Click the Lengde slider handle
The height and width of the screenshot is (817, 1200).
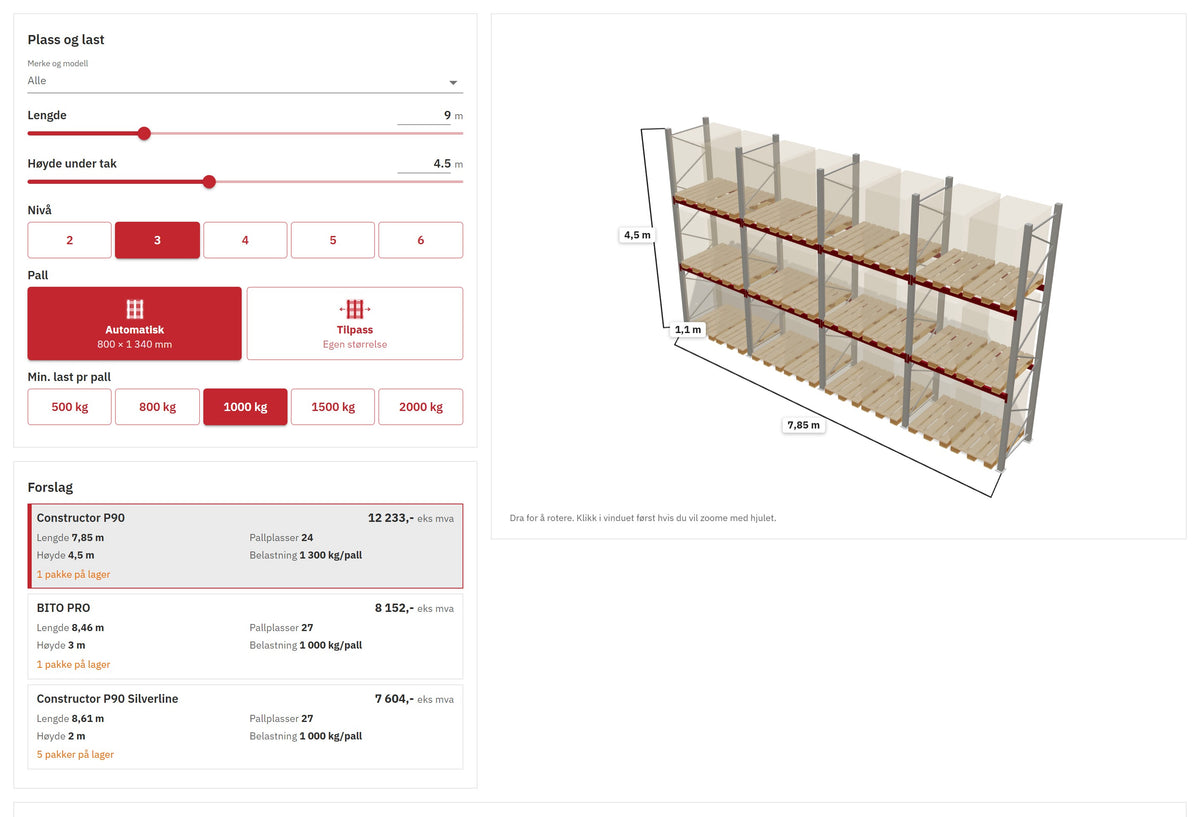(144, 133)
